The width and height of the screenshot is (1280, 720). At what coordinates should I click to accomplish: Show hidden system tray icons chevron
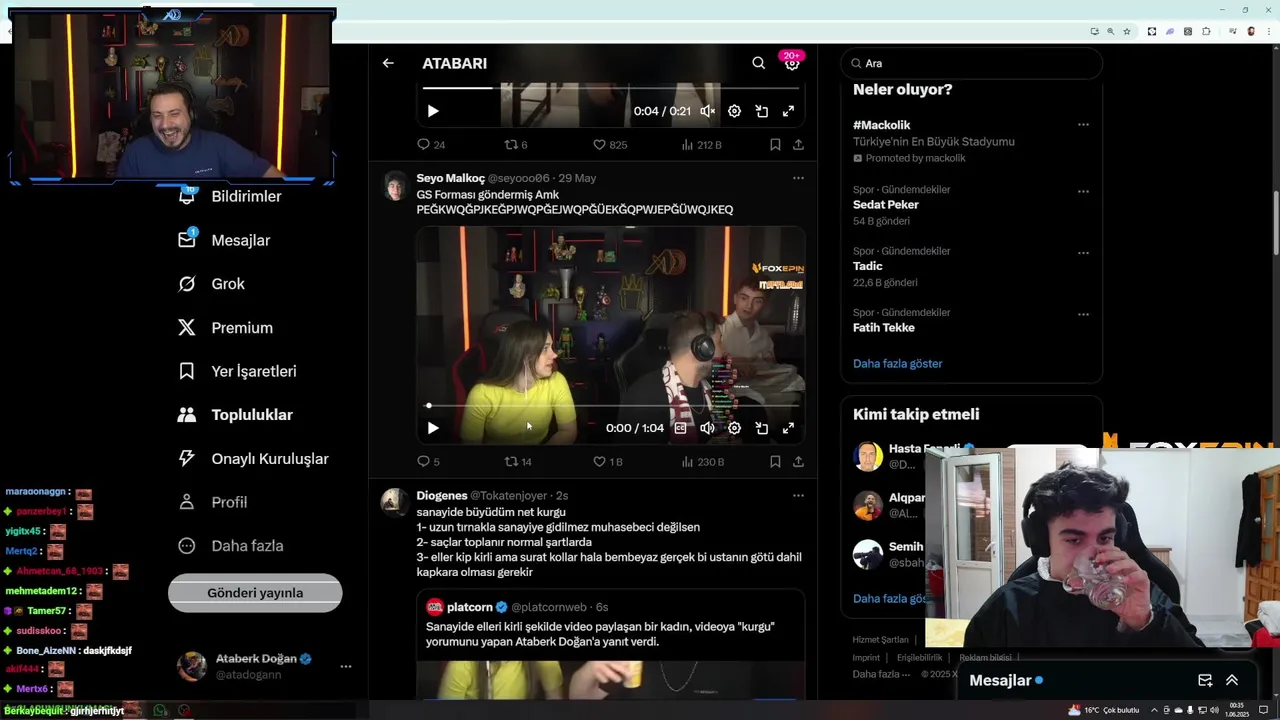click(1152, 710)
